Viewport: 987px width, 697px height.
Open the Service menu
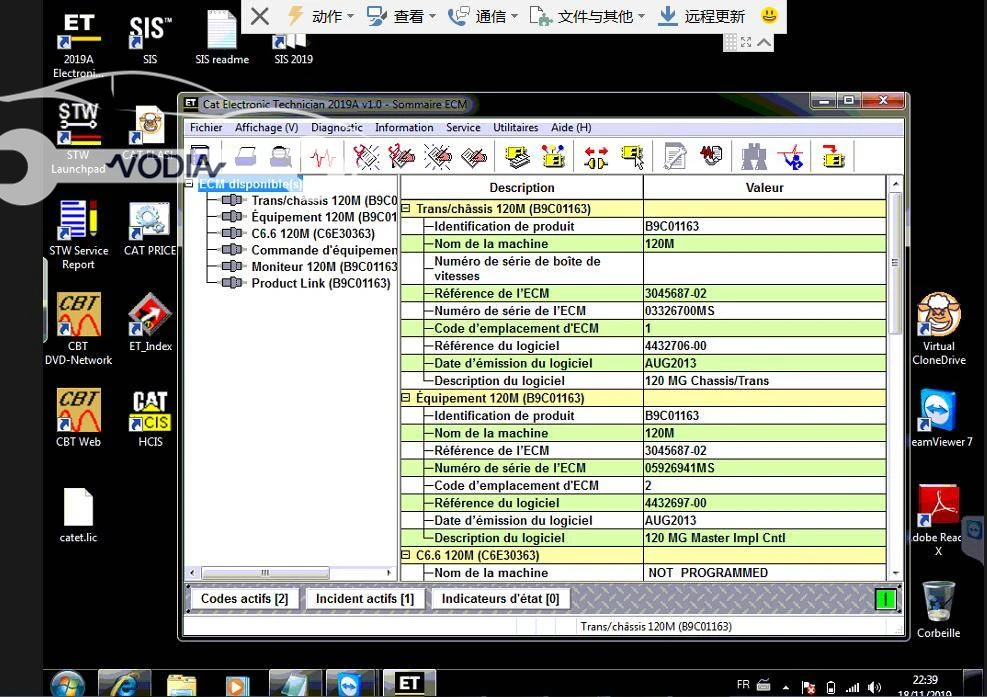(x=463, y=127)
